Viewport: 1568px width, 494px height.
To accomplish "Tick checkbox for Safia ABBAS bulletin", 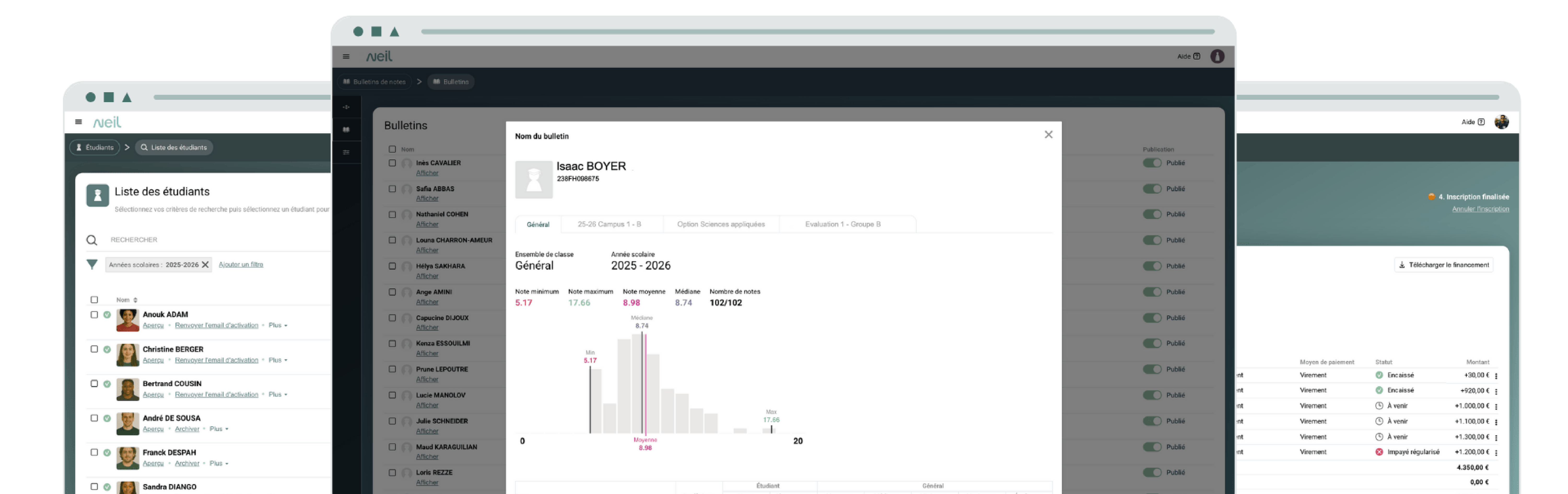I will point(392,189).
